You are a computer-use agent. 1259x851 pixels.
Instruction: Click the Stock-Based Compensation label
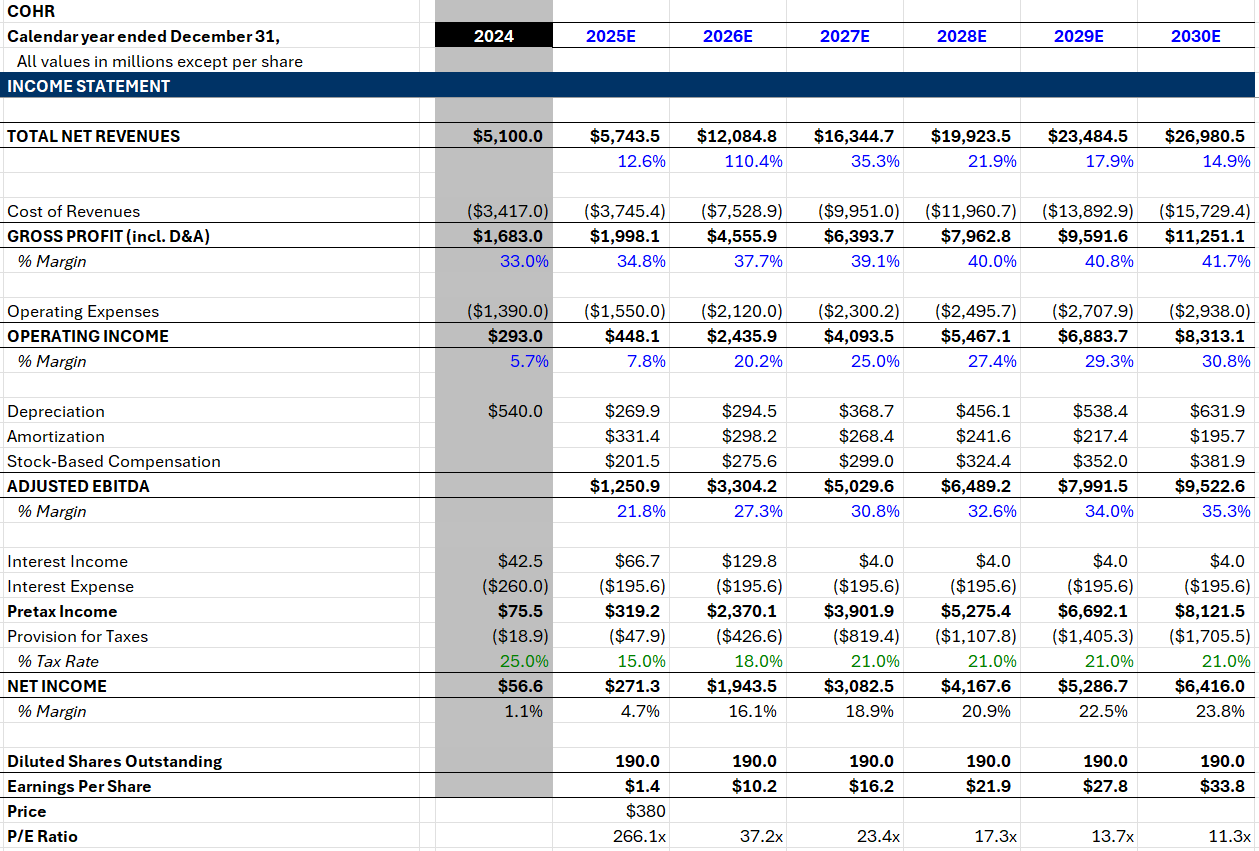coord(114,461)
